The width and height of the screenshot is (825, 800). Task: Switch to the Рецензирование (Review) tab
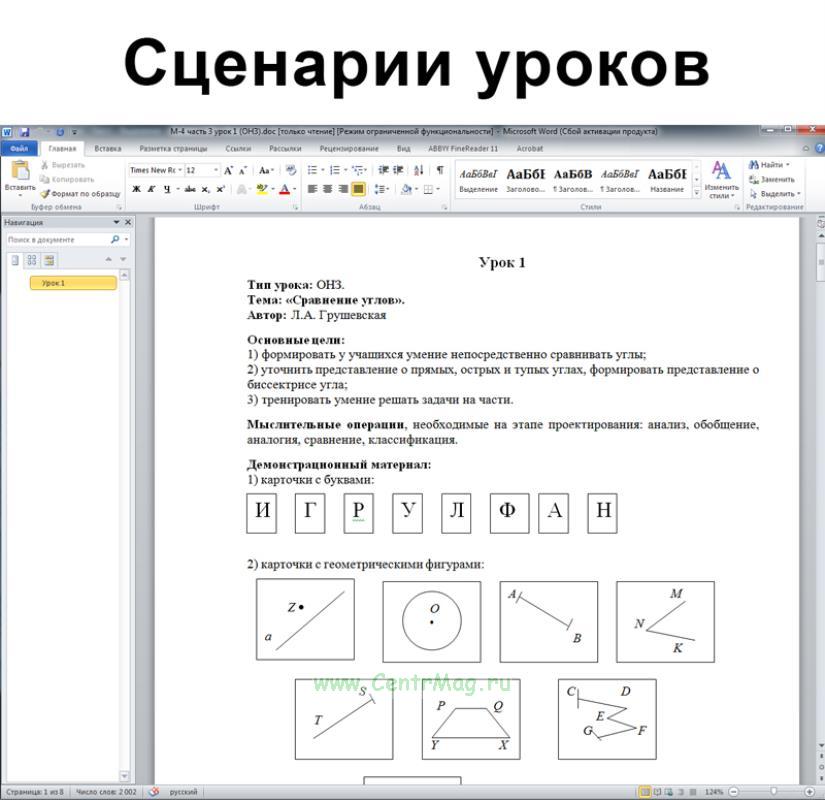[x=349, y=149]
